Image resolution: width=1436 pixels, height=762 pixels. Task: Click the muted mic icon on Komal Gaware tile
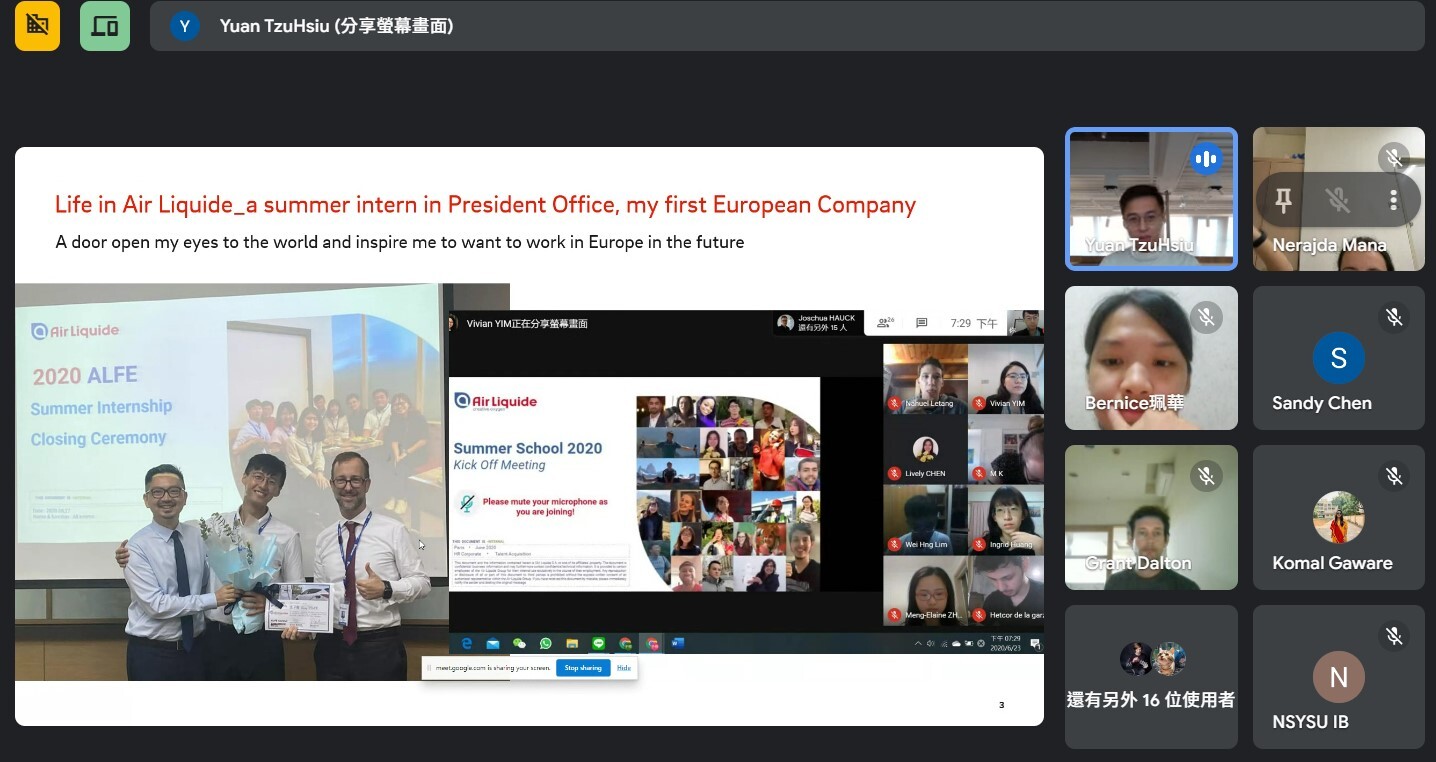tap(1393, 476)
